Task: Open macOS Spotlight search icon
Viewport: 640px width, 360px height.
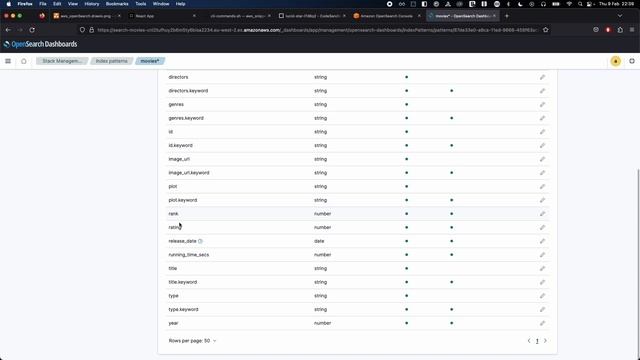Action: [x=580, y=4]
